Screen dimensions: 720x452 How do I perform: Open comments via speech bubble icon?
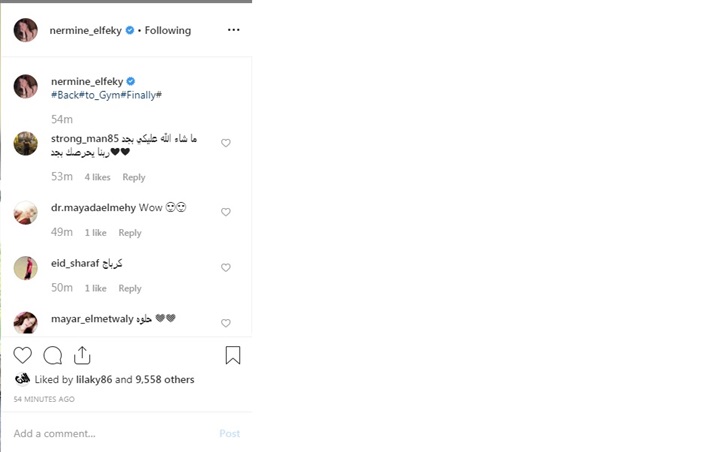coord(53,355)
